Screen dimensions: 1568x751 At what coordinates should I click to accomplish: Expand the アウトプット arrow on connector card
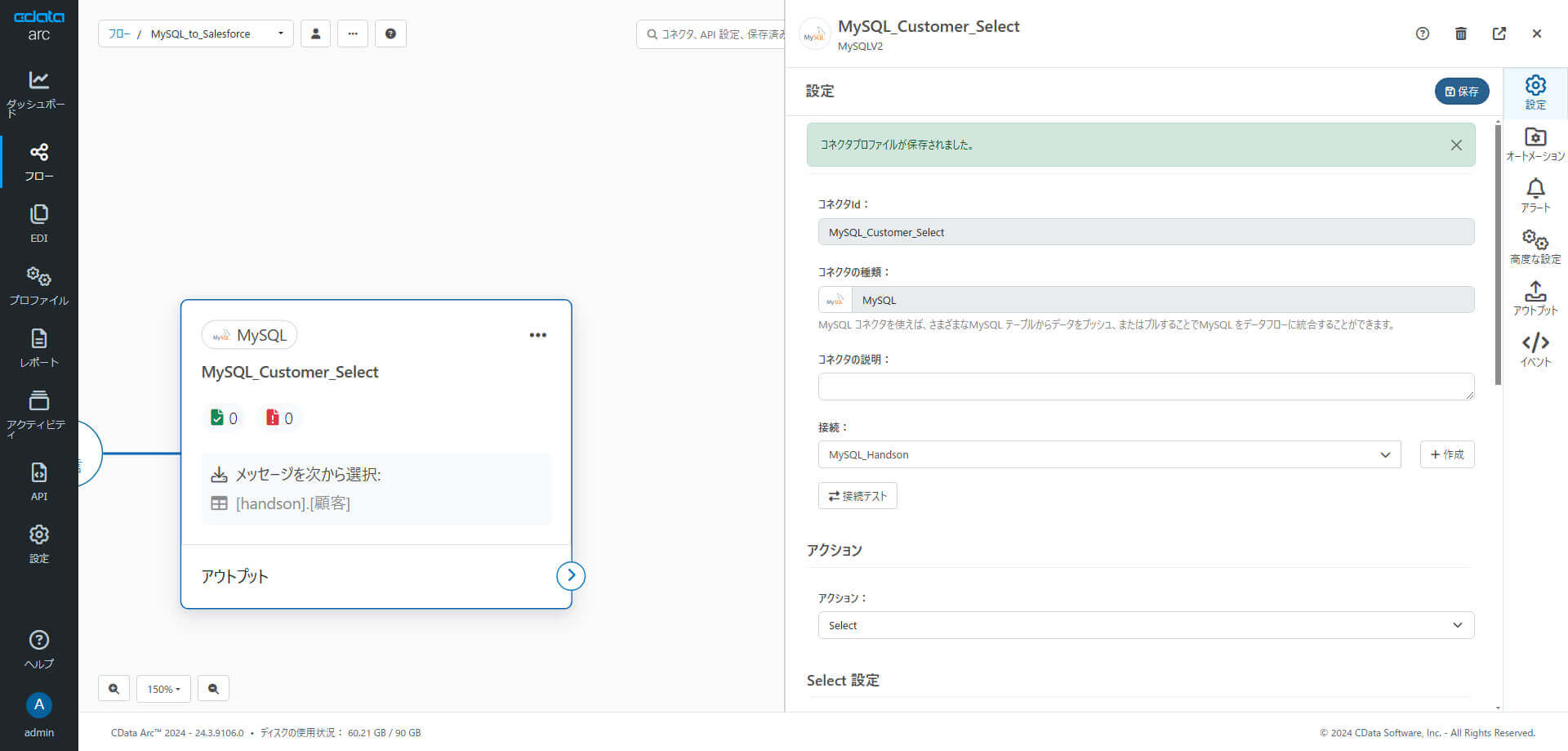coord(571,576)
